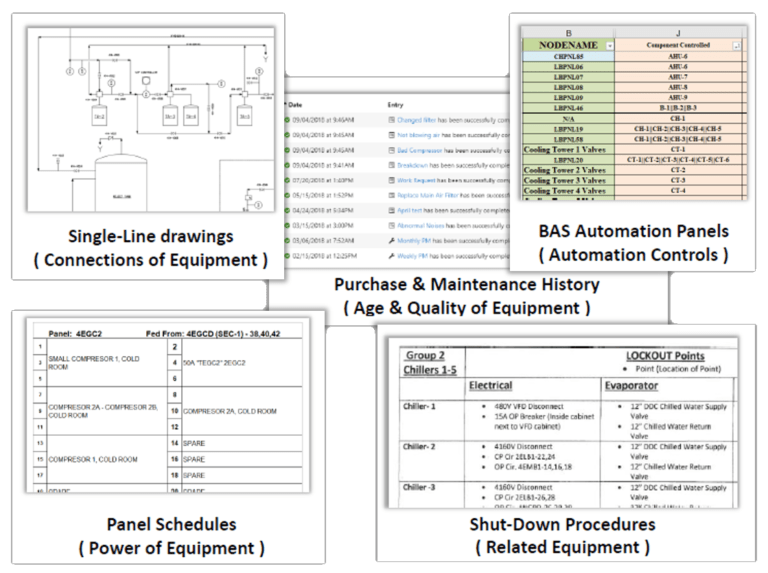Image resolution: width=768 pixels, height=573 pixels.
Task: Click green status dot on Weekly PM row
Action: (x=288, y=256)
